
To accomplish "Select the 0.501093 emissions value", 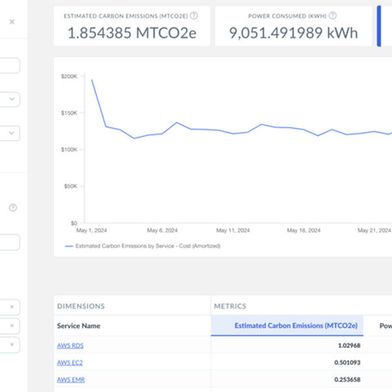I will click(347, 363).
